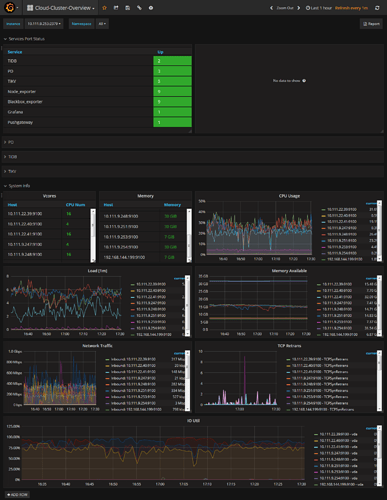Toggle Inbound 10.111.9.251:9100 in Network Traffic legend
The image size is (387, 500).
tap(133, 390)
